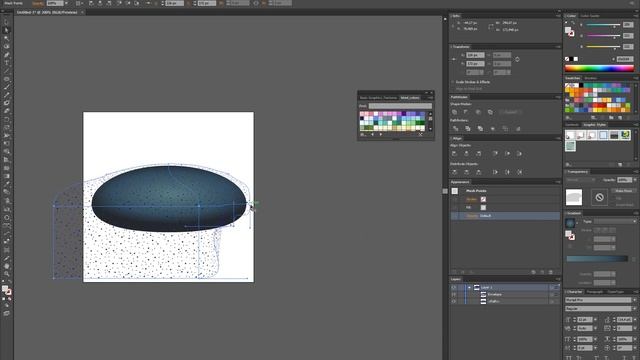Click the cyan slider in Color panel

[x=604, y=25]
